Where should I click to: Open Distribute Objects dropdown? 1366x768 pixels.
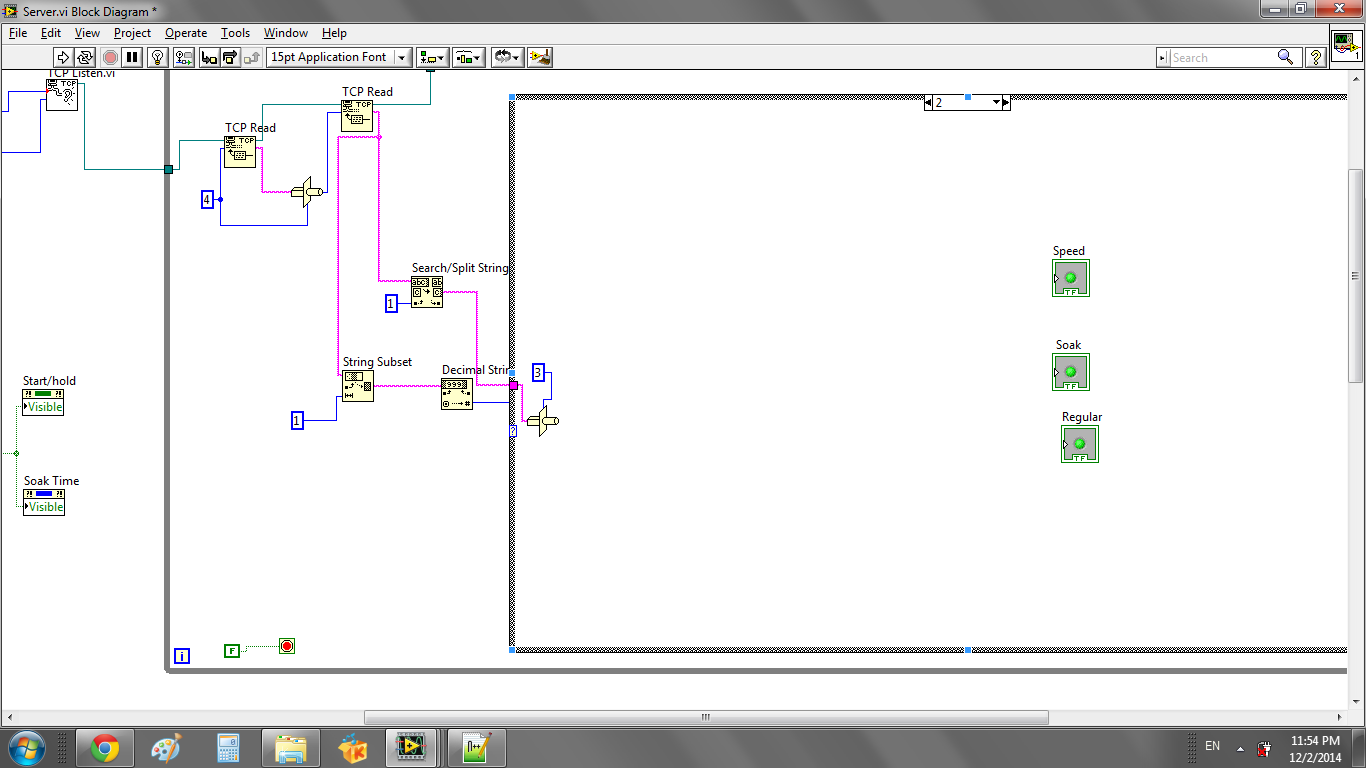click(x=469, y=58)
